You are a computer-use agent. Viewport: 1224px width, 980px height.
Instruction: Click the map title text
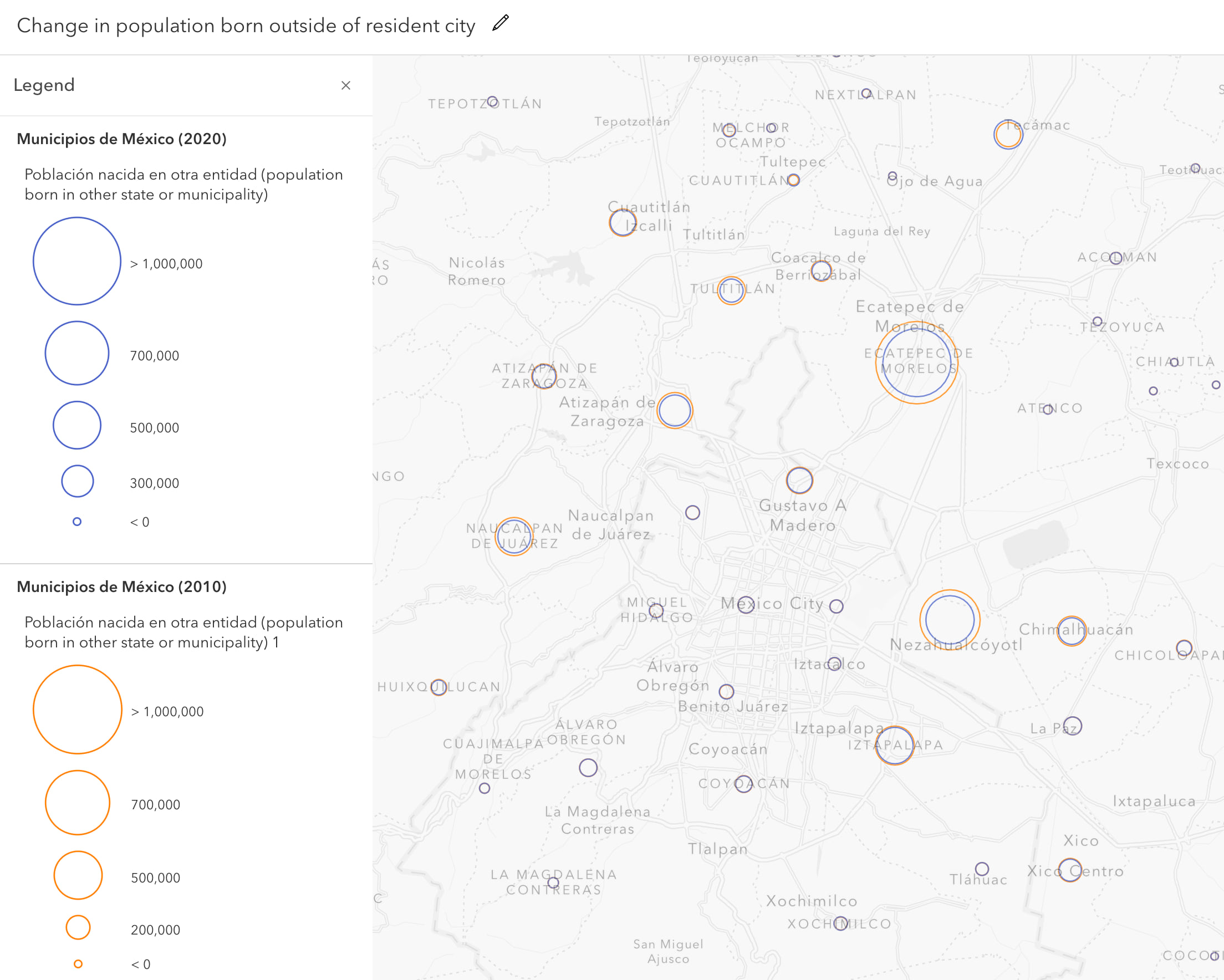[x=246, y=25]
